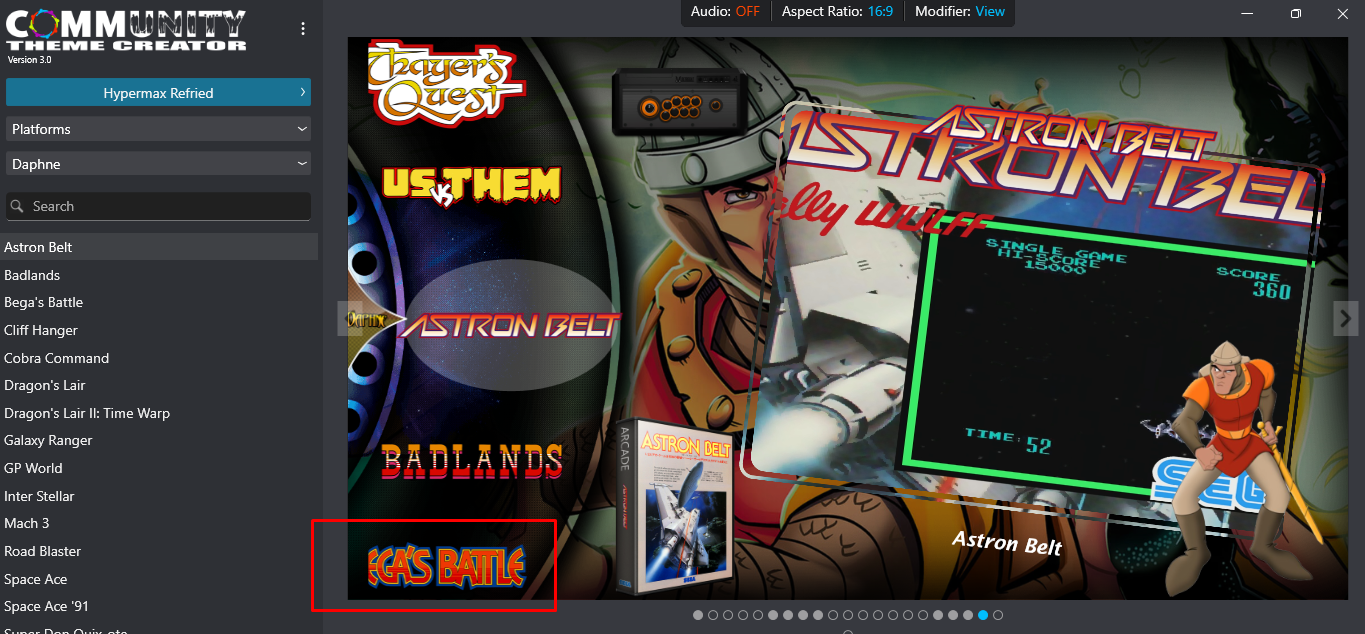Choose Bega's Battle from the list

159,302
